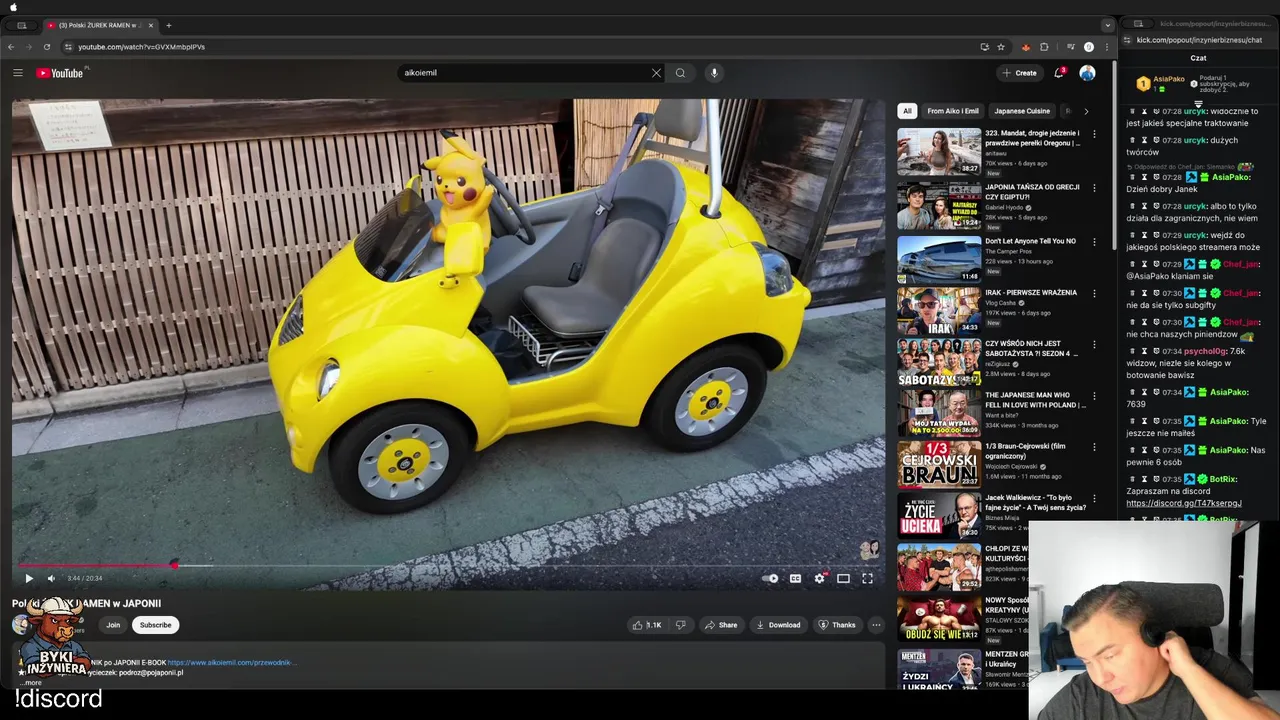This screenshot has width=1280, height=720.
Task: Open options menu for '1/3 Braun-Cejrowski' video
Action: [x=1094, y=448]
